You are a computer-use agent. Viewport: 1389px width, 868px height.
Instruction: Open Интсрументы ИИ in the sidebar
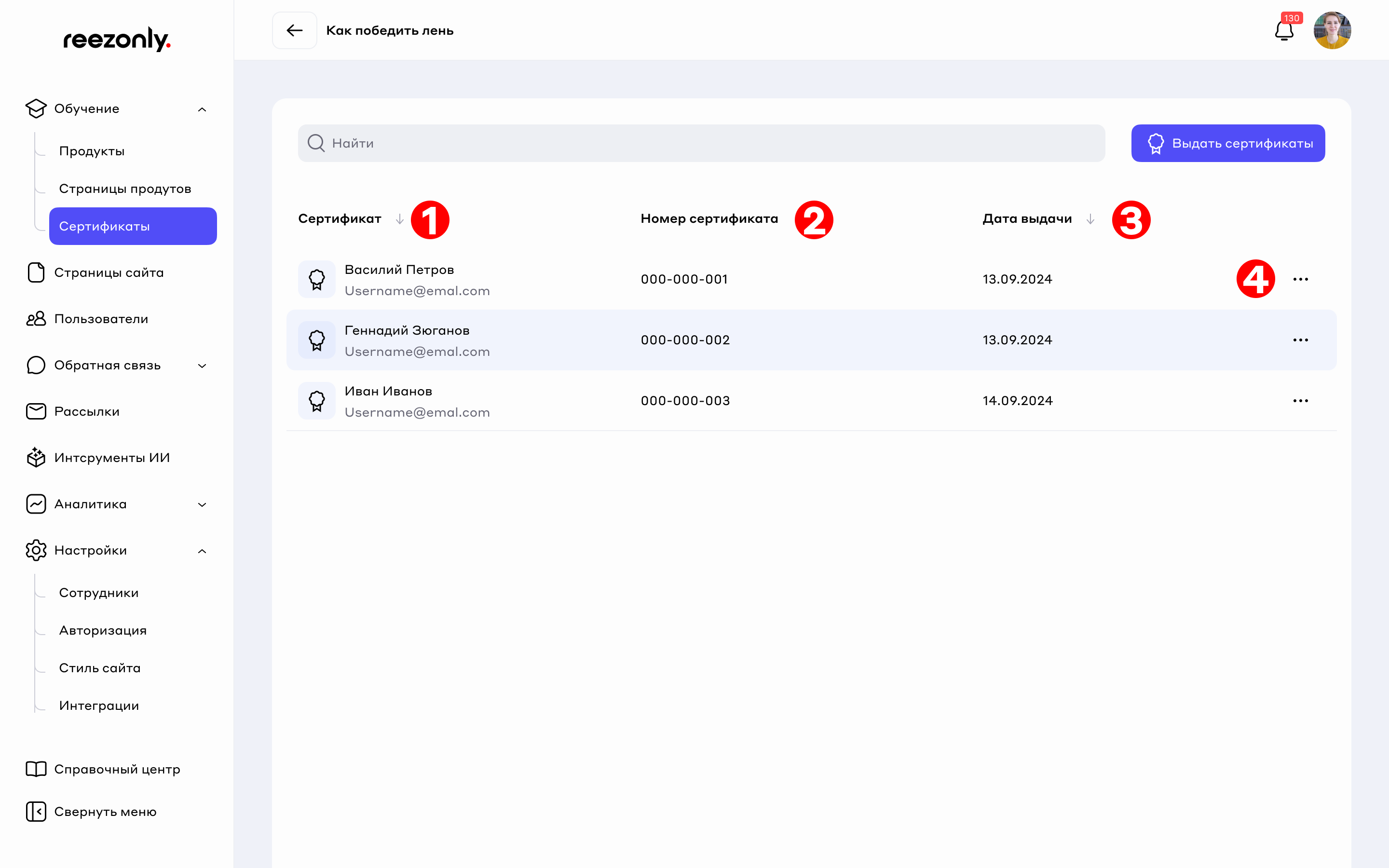111,458
